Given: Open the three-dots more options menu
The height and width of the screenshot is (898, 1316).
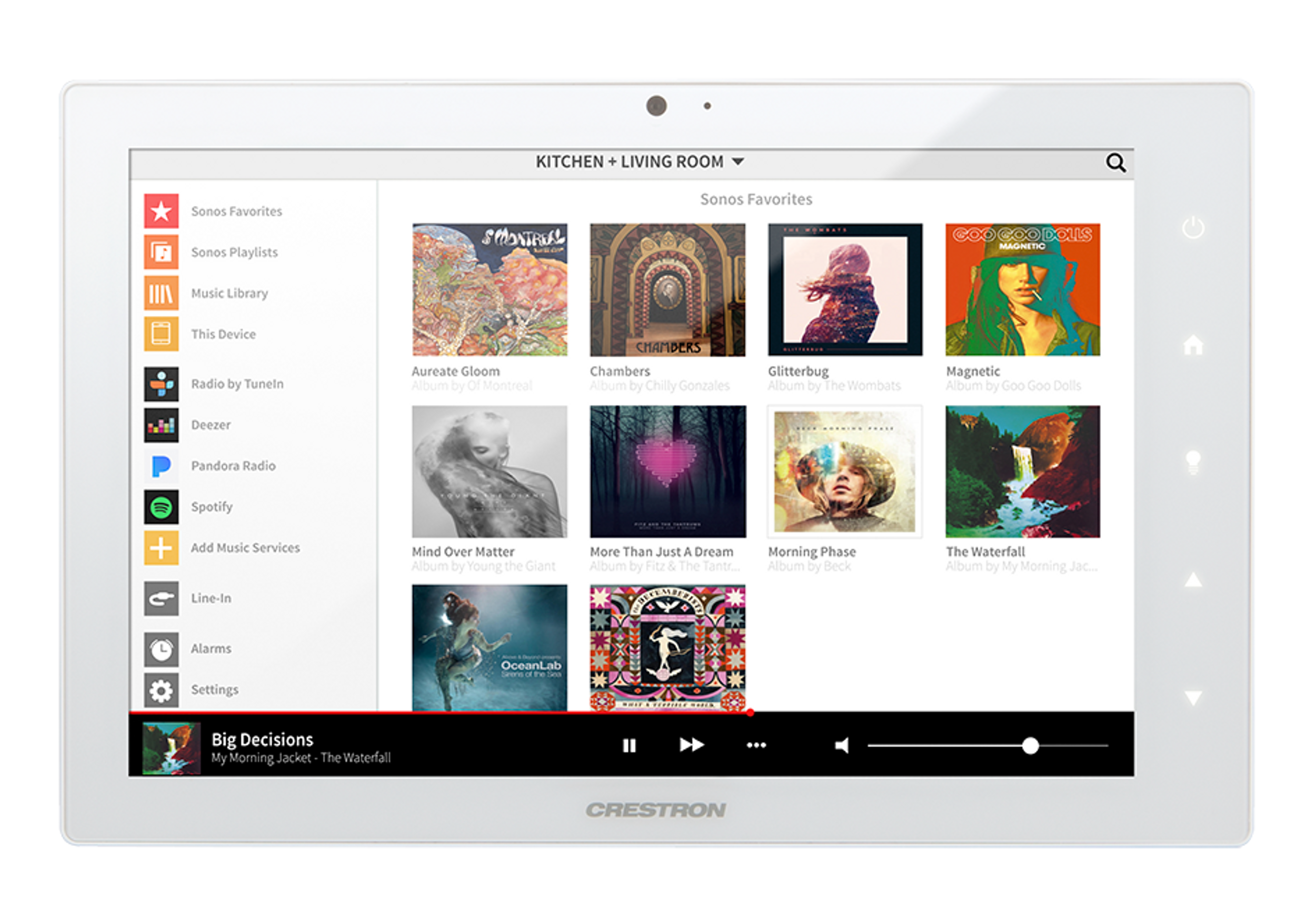Looking at the screenshot, I should point(756,746).
